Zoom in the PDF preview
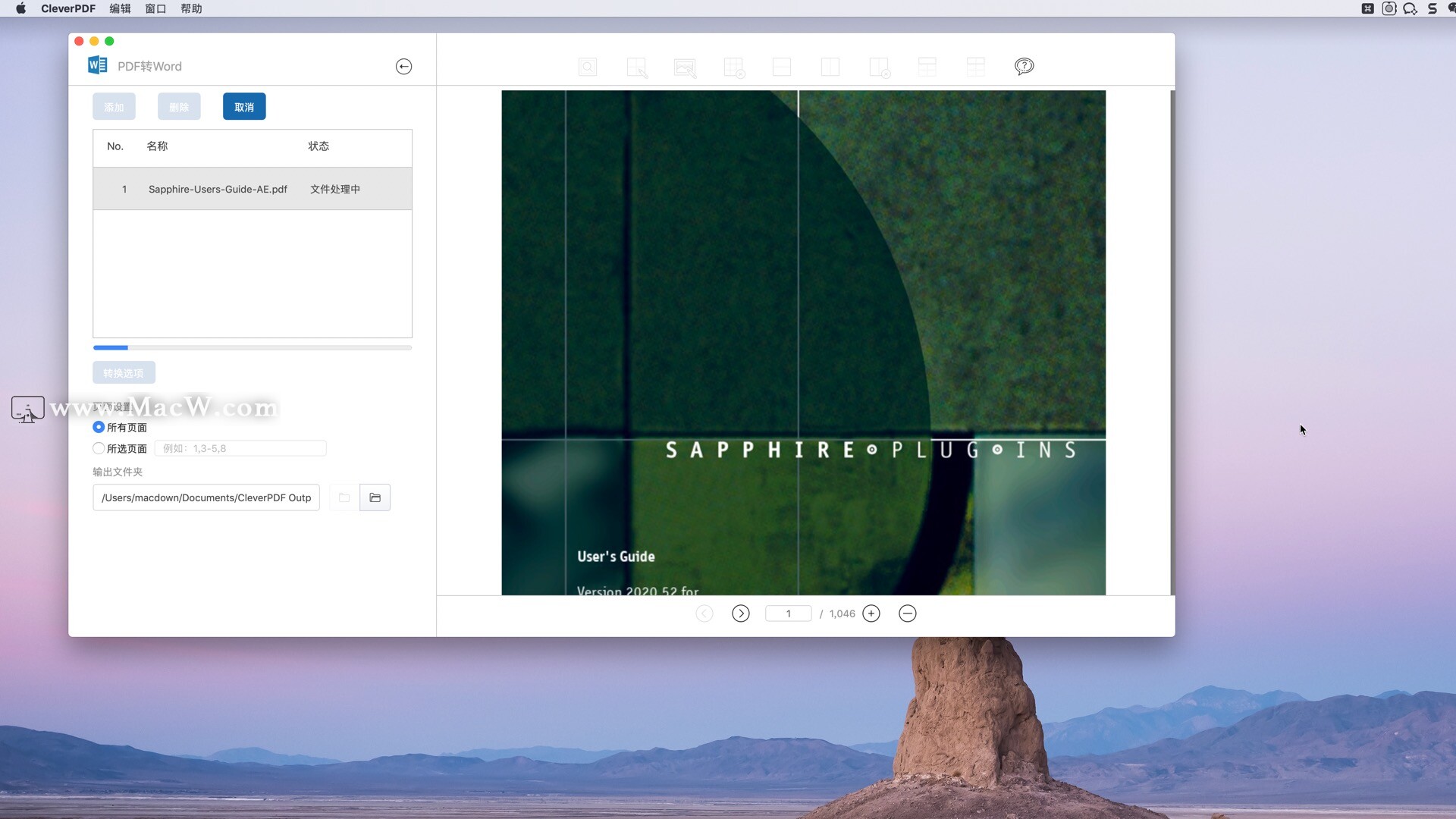The image size is (1456, 819). pyautogui.click(x=871, y=613)
